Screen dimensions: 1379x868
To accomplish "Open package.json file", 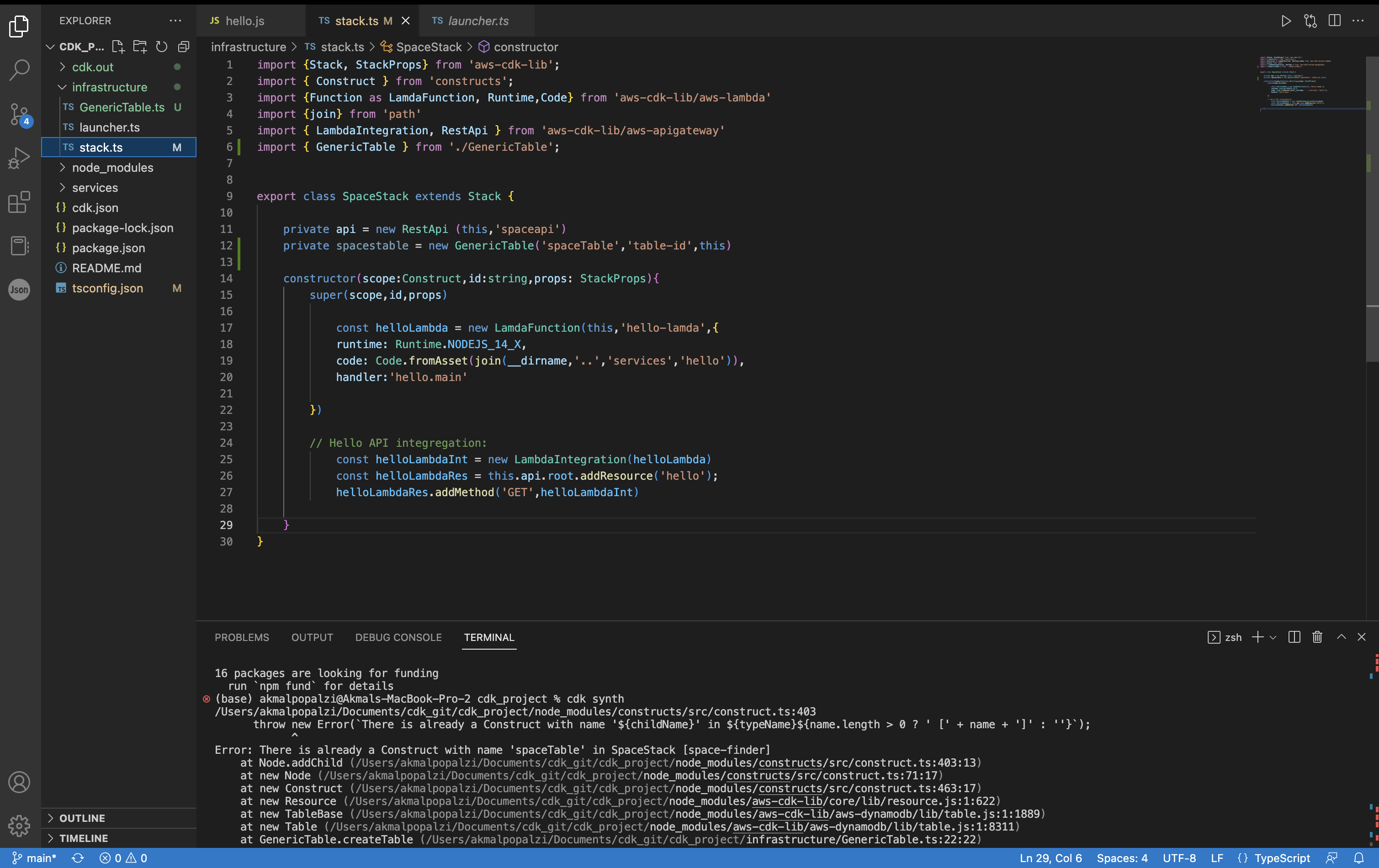I will pos(119,247).
